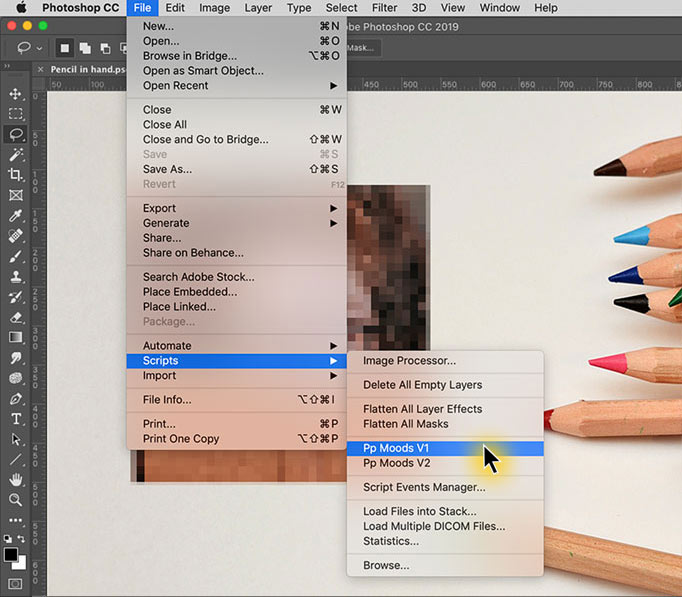The width and height of the screenshot is (682, 597).
Task: Open the Image menu
Action: point(214,8)
